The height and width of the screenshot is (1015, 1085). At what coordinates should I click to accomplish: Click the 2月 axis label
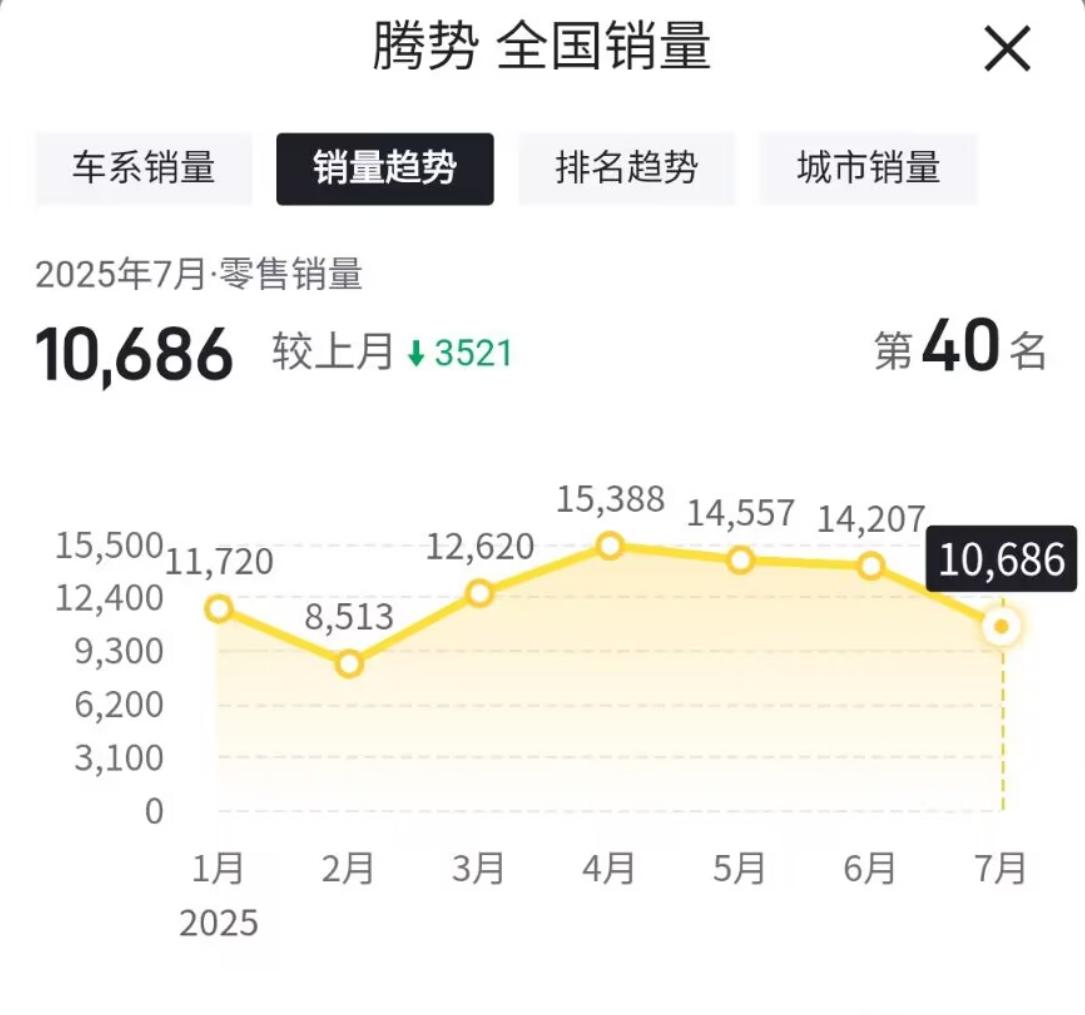point(348,868)
